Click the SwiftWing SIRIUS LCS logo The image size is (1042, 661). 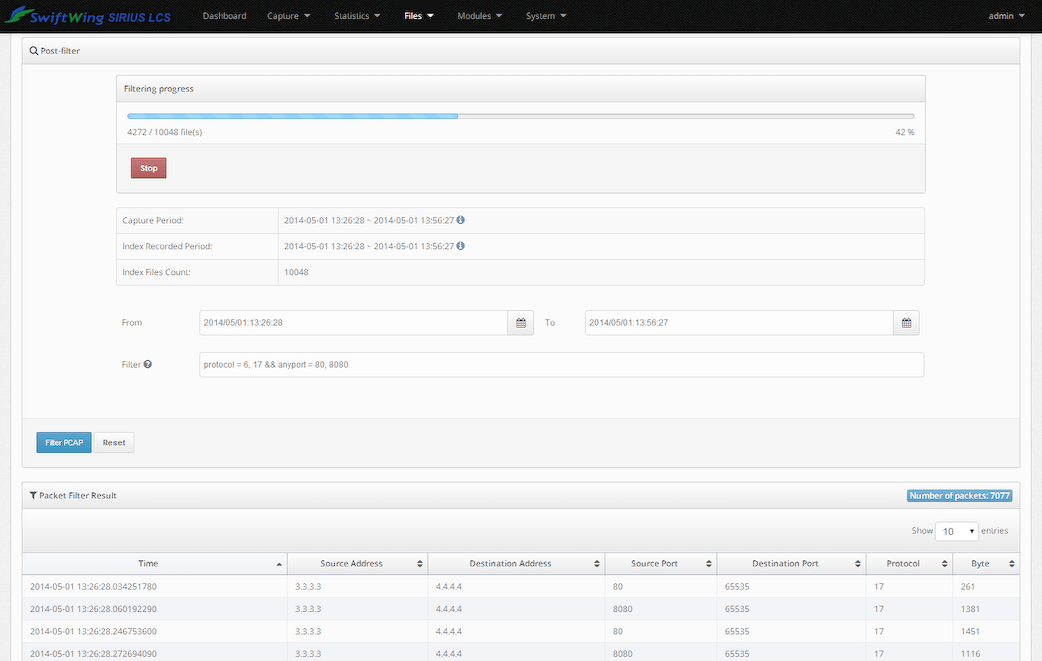click(88, 15)
